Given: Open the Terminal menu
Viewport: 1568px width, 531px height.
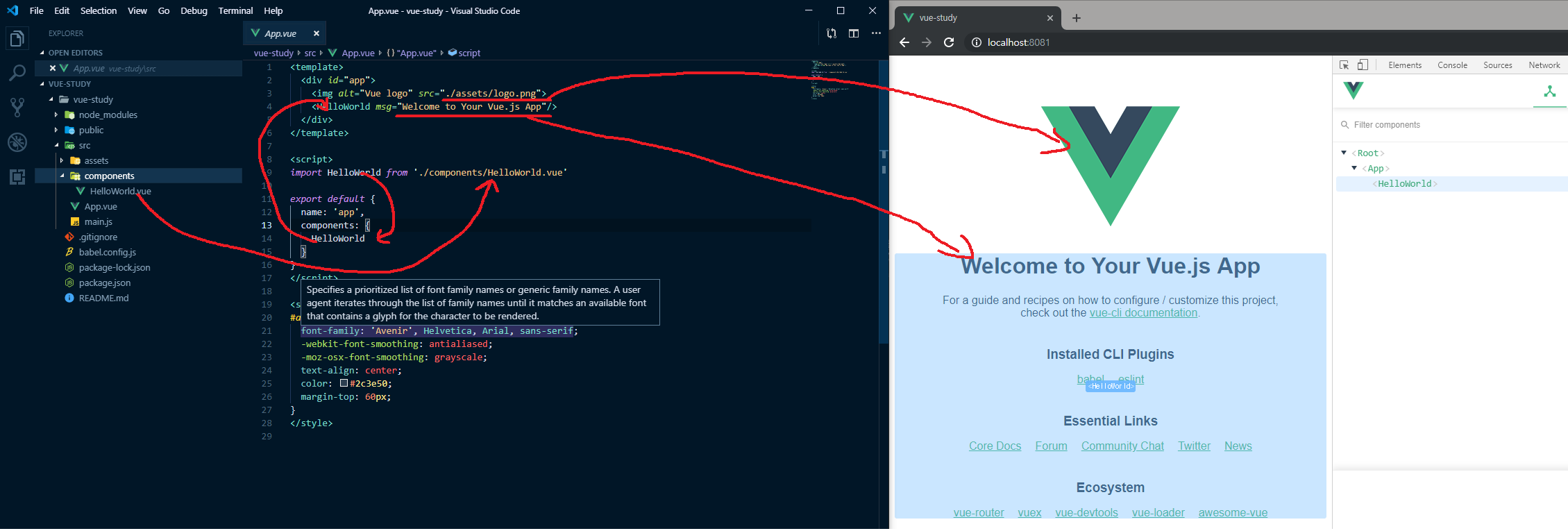Looking at the screenshot, I should click(235, 10).
